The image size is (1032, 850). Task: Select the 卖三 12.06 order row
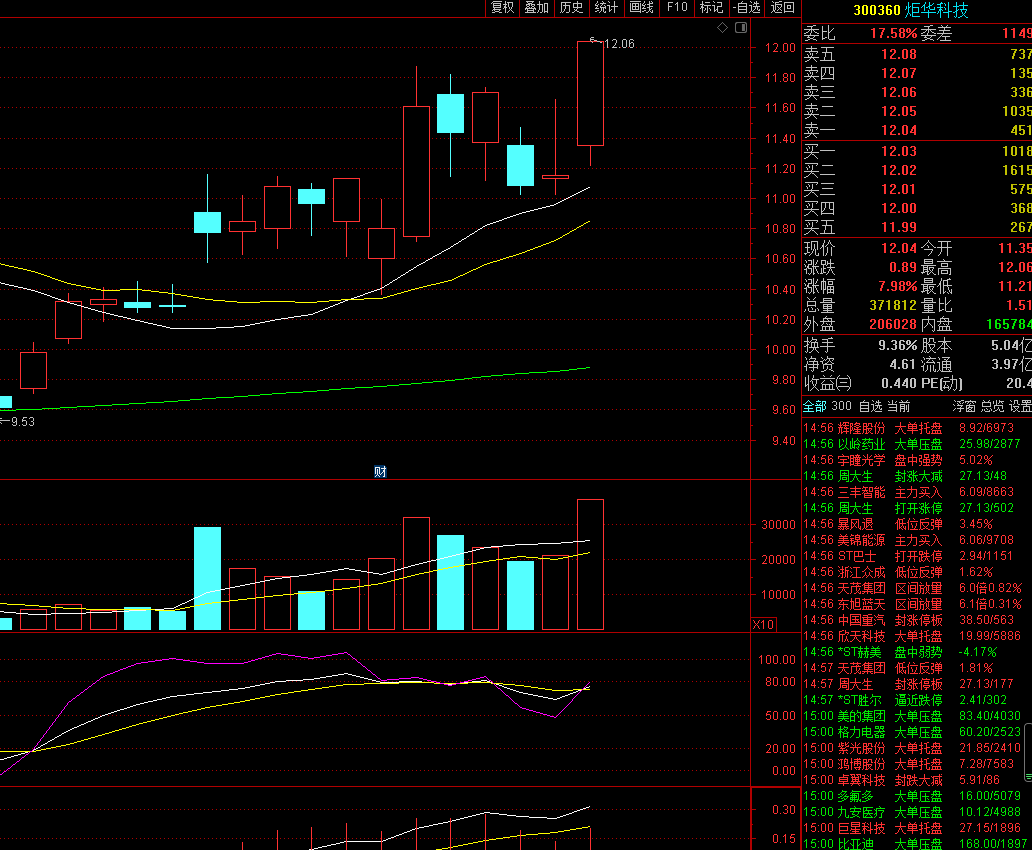[x=917, y=92]
